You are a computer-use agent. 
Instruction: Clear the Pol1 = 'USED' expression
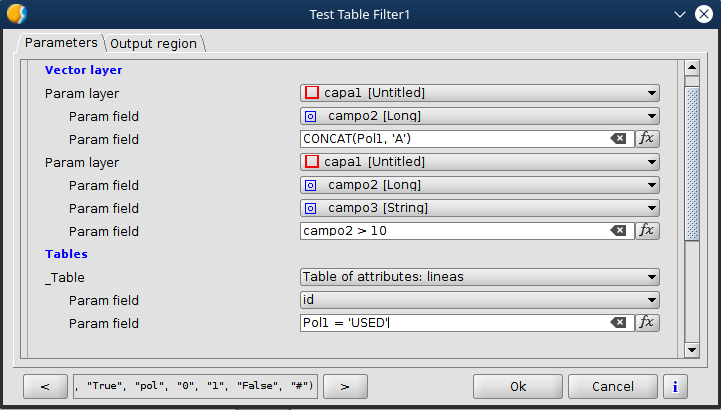[x=618, y=323]
